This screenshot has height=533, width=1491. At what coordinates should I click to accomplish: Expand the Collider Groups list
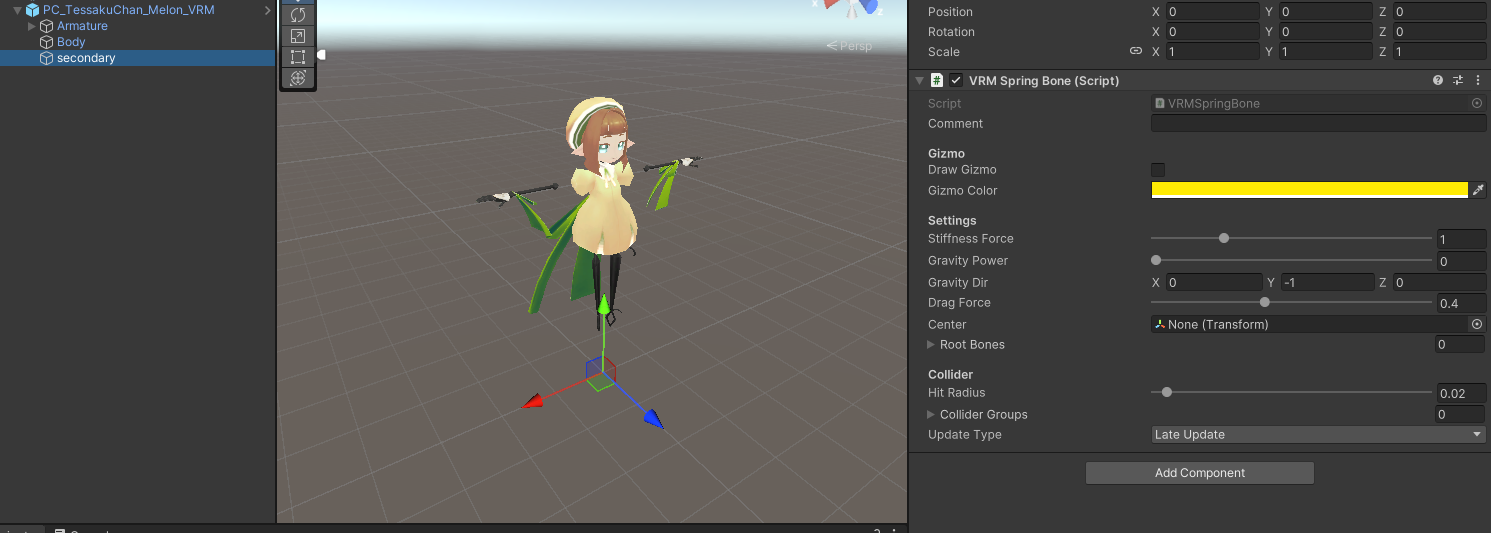click(x=931, y=415)
